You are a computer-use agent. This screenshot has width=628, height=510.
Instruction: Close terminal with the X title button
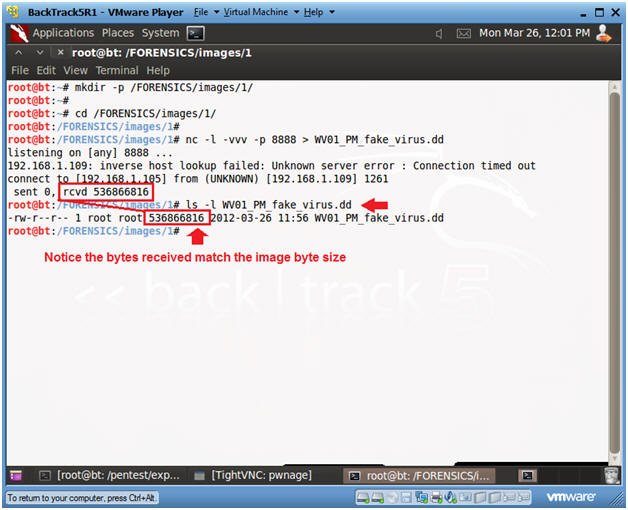[60, 52]
